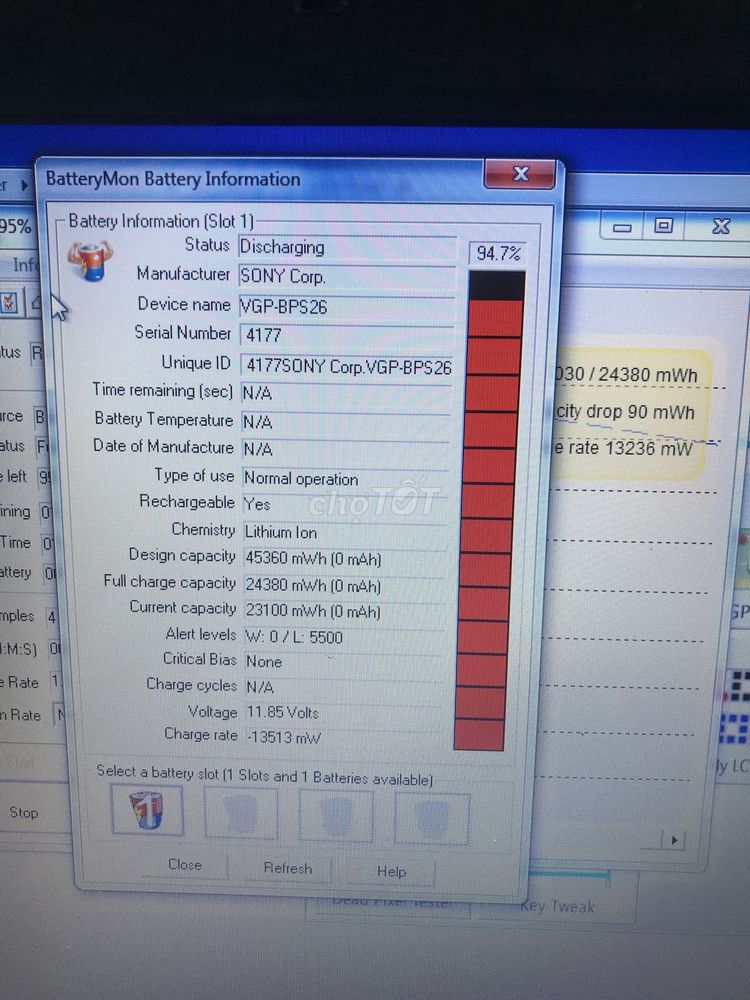
Task: Click the rate 13236 mW text in chart
Action: 623,448
